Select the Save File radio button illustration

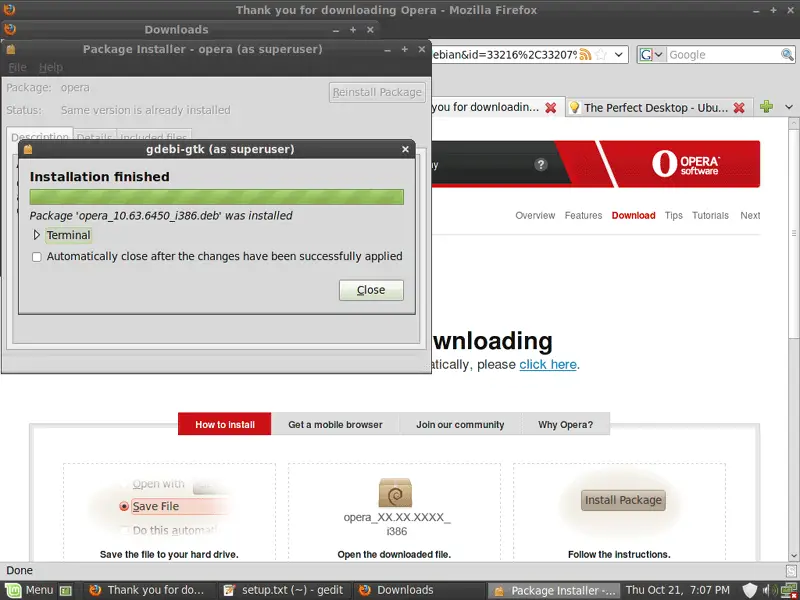point(123,506)
